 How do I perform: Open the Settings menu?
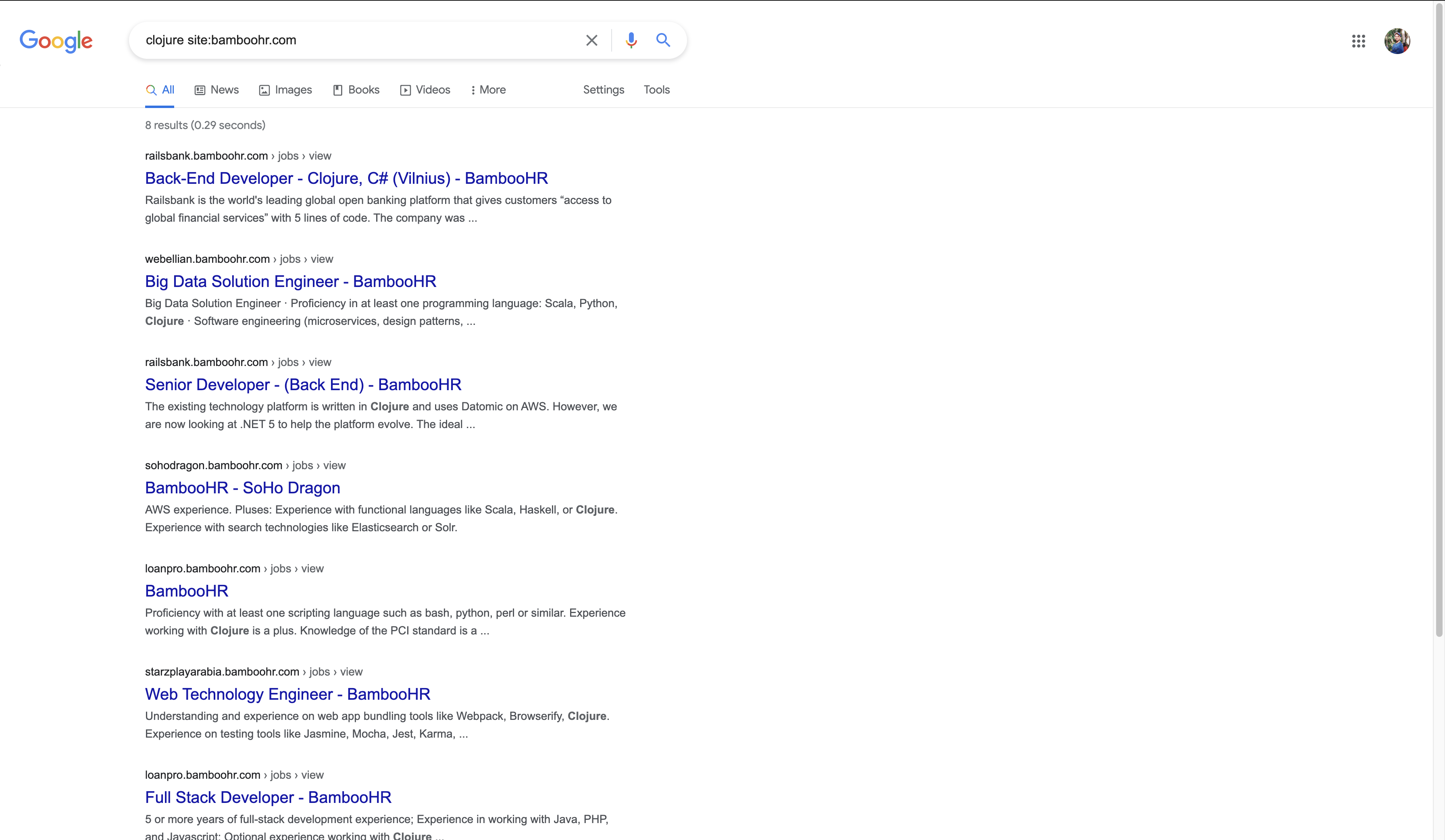603,90
